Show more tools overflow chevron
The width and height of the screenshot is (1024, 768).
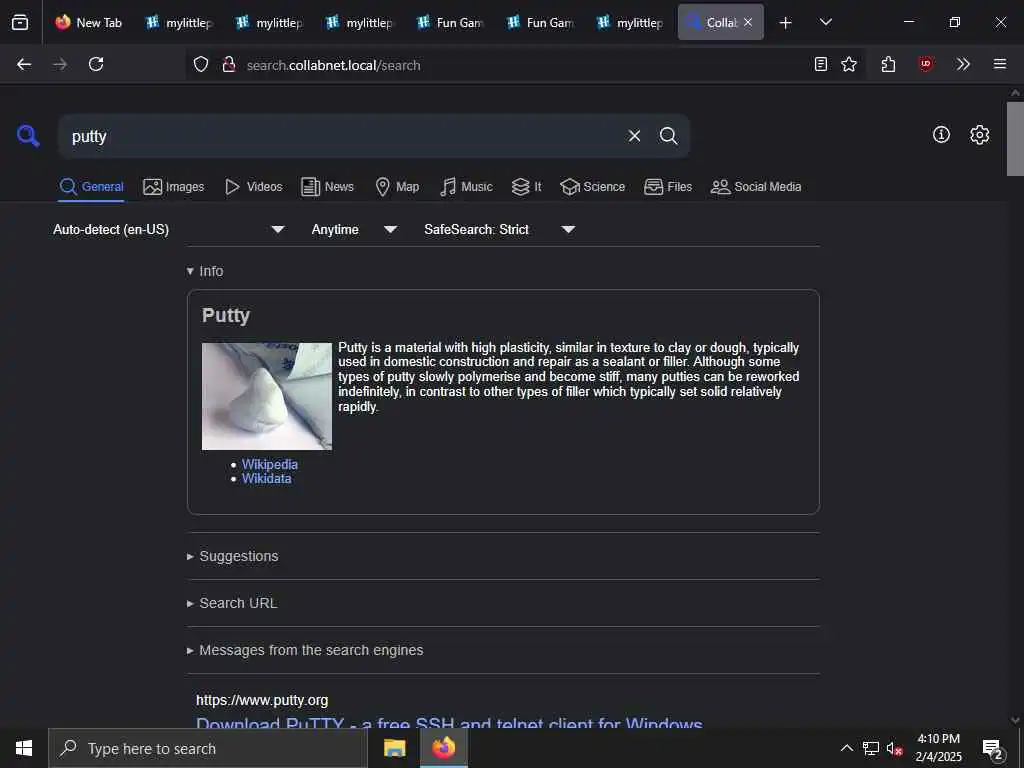[x=963, y=64]
